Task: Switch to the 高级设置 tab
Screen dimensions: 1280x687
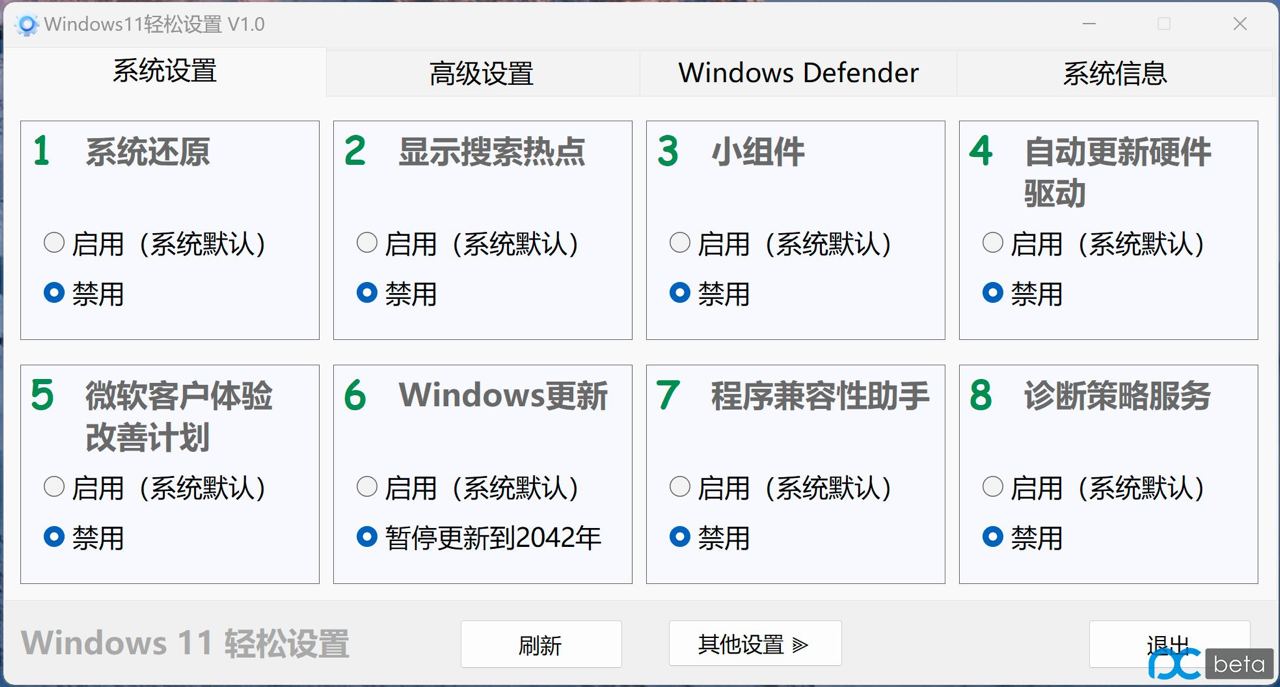Action: point(481,74)
